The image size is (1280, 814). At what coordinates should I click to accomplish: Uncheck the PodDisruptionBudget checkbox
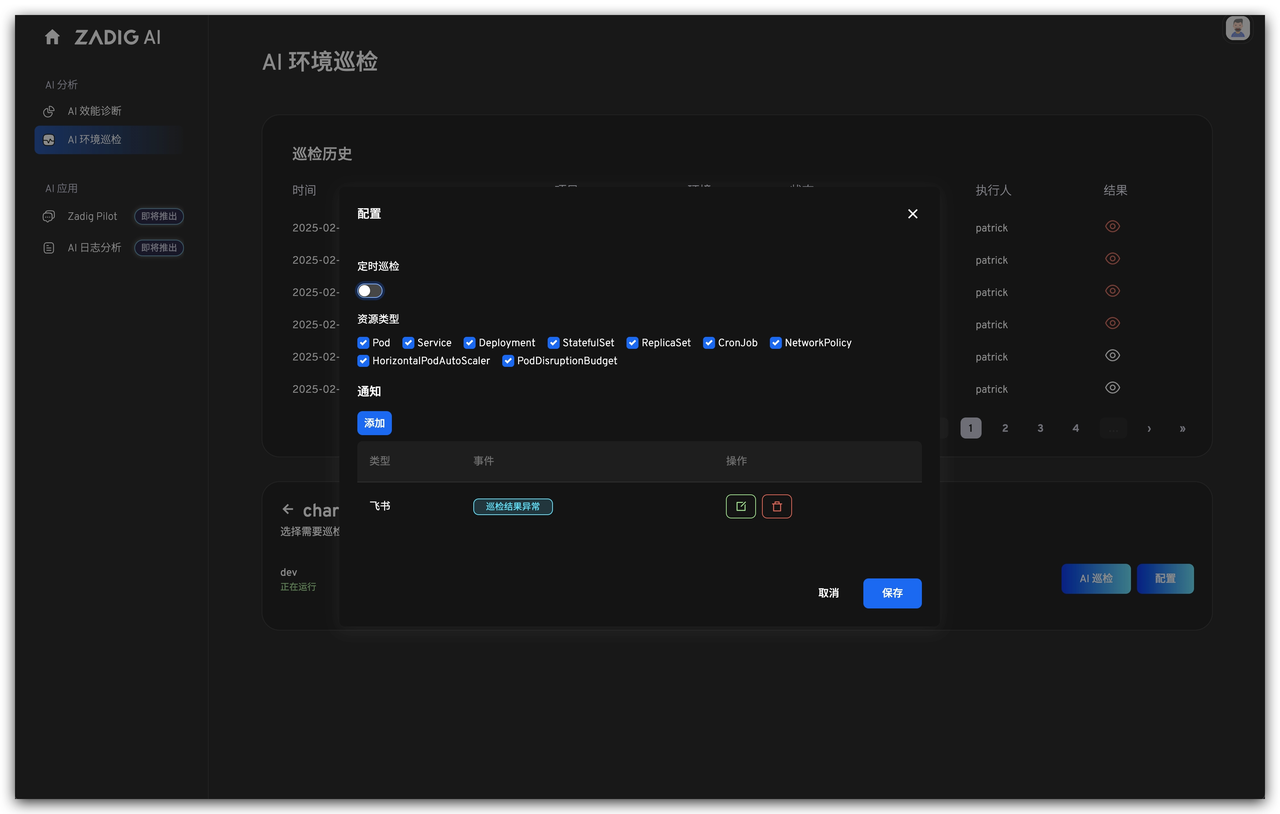(x=507, y=361)
